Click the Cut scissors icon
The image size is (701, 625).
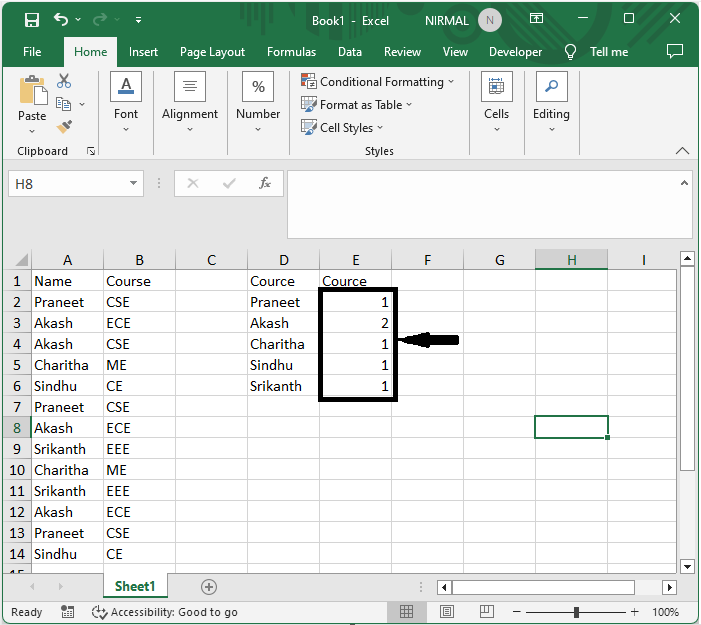64,81
